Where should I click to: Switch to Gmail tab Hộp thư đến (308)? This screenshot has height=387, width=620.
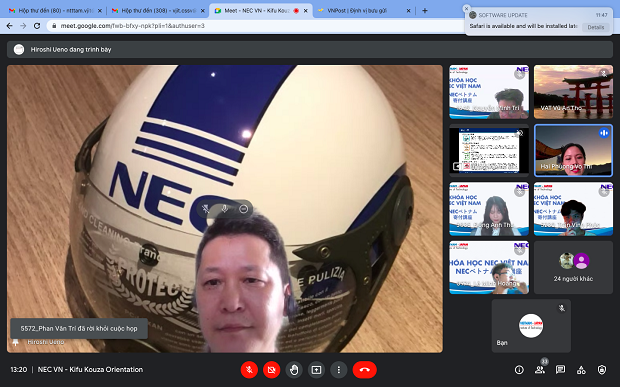158,11
